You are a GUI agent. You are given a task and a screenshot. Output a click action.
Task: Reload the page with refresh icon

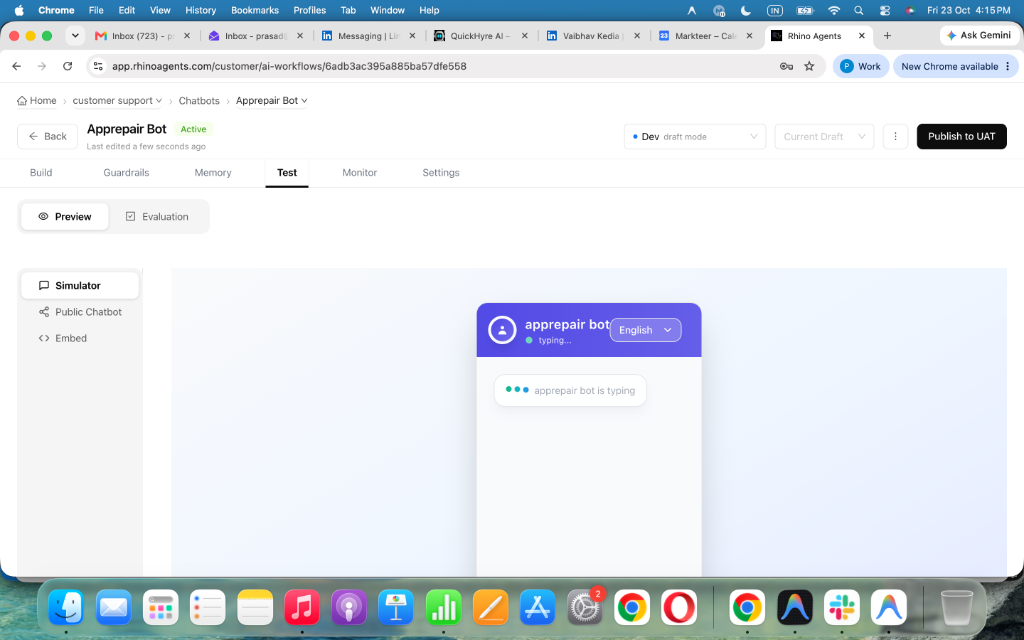(67, 66)
